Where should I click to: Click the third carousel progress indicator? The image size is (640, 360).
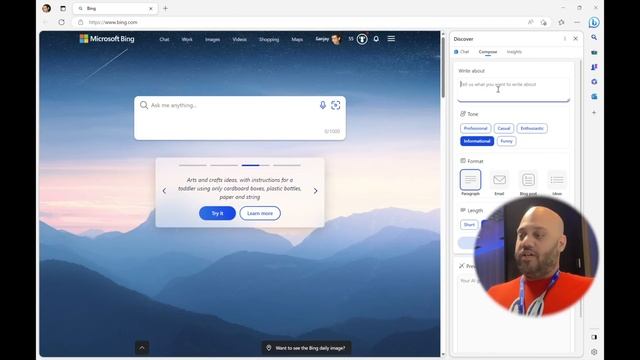pos(255,165)
